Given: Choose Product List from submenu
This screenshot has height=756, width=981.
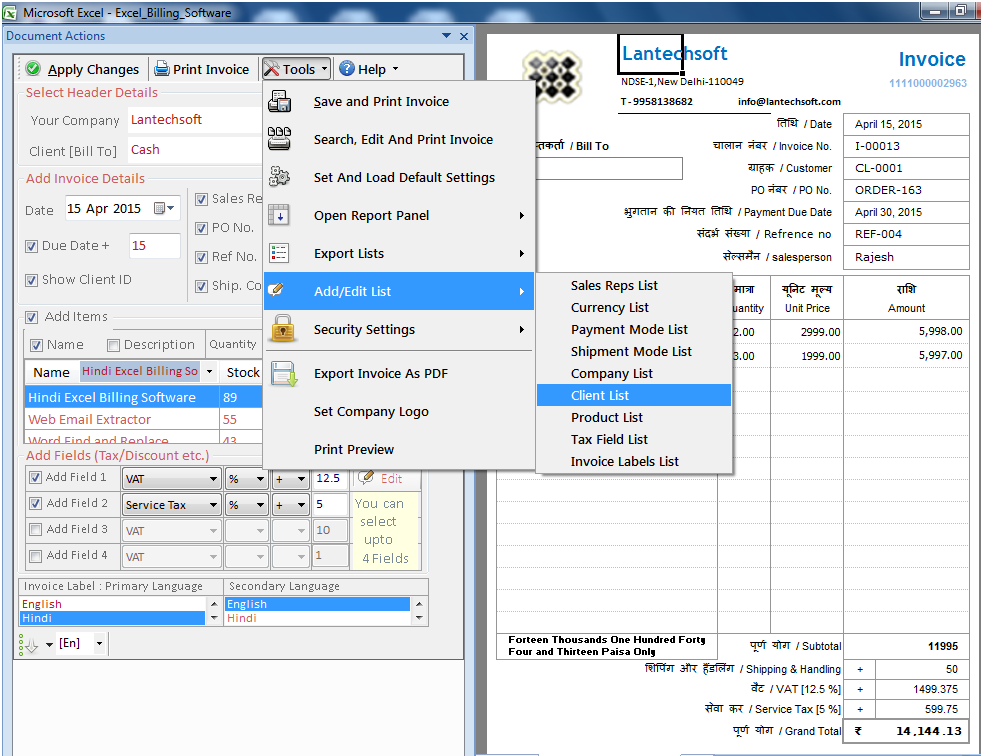Looking at the screenshot, I should [x=634, y=417].
